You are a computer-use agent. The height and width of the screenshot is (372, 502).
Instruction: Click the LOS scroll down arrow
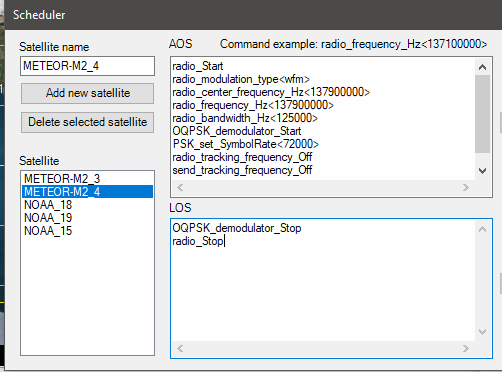pyautogui.click(x=482, y=332)
